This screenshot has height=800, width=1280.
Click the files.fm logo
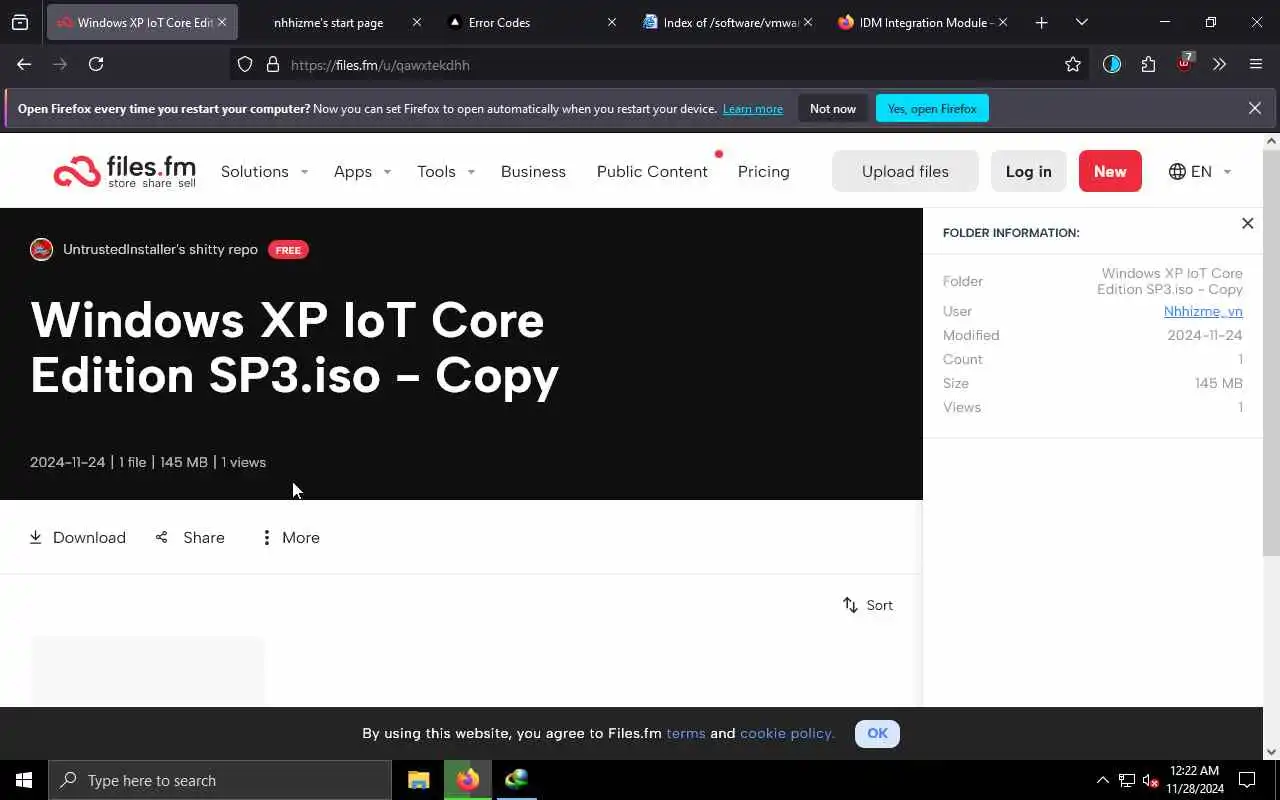click(x=125, y=171)
